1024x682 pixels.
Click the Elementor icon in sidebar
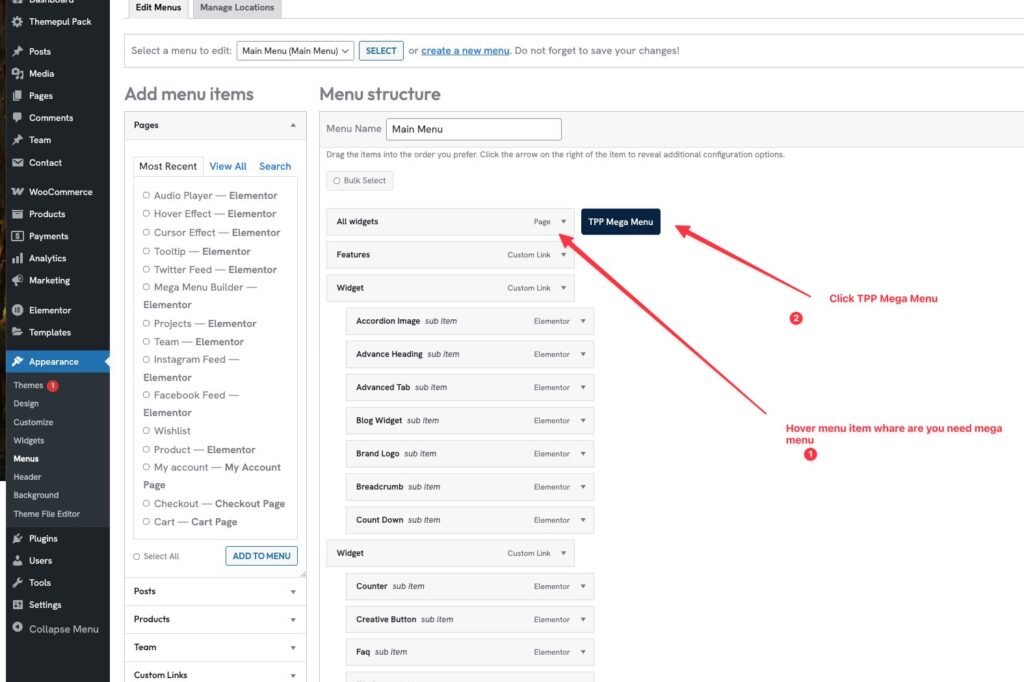[x=17, y=310]
